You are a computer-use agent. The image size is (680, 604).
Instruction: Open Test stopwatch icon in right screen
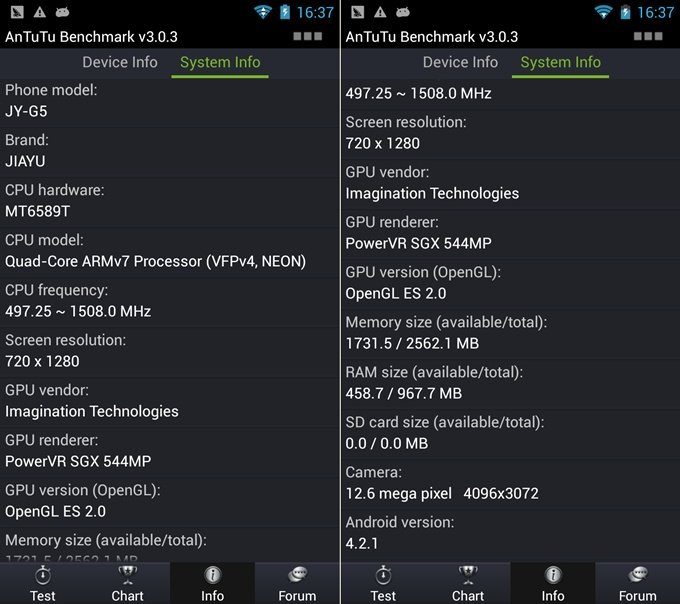coord(383,575)
